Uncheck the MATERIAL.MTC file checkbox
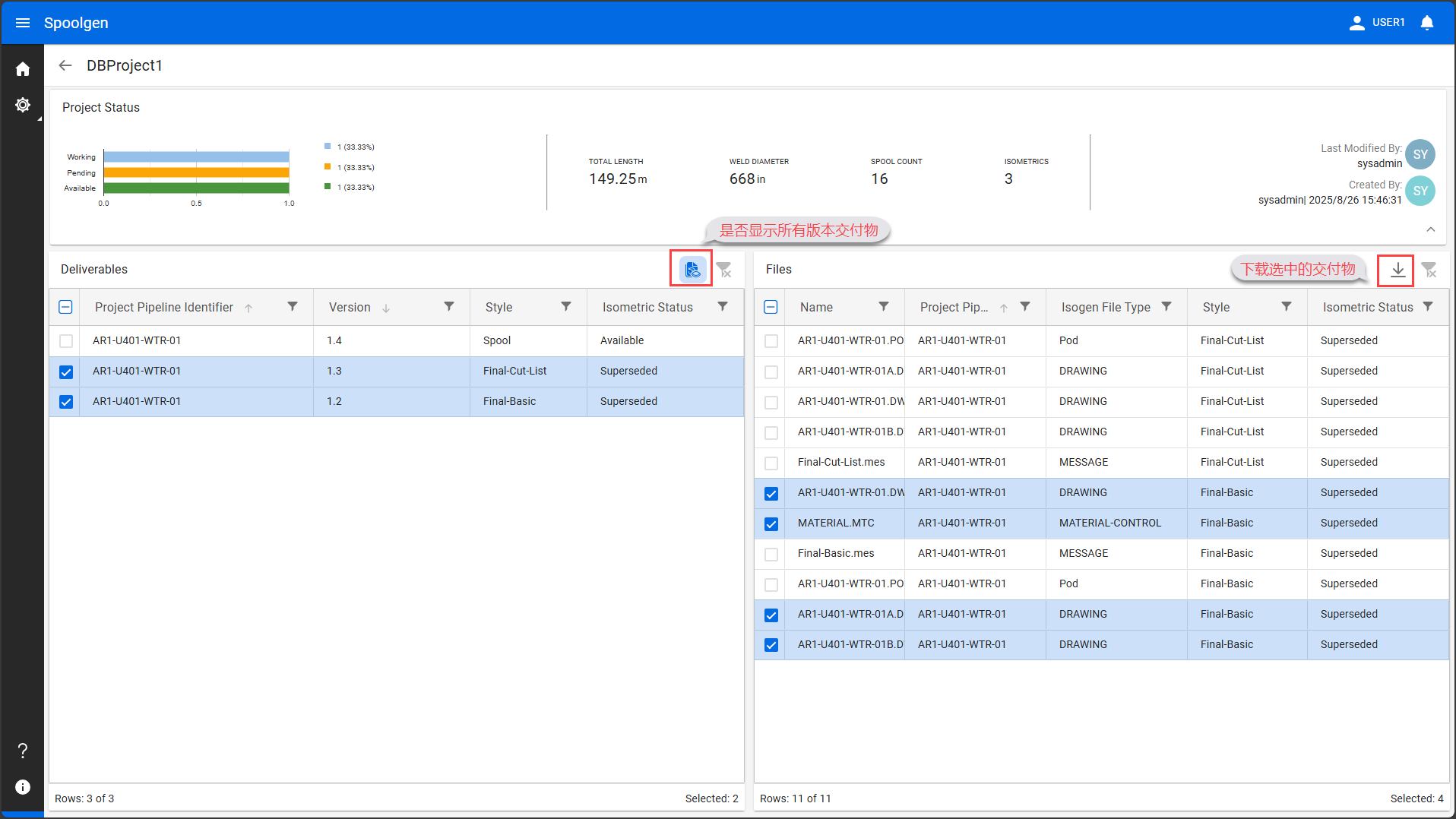The height and width of the screenshot is (819, 1456). 771,523
